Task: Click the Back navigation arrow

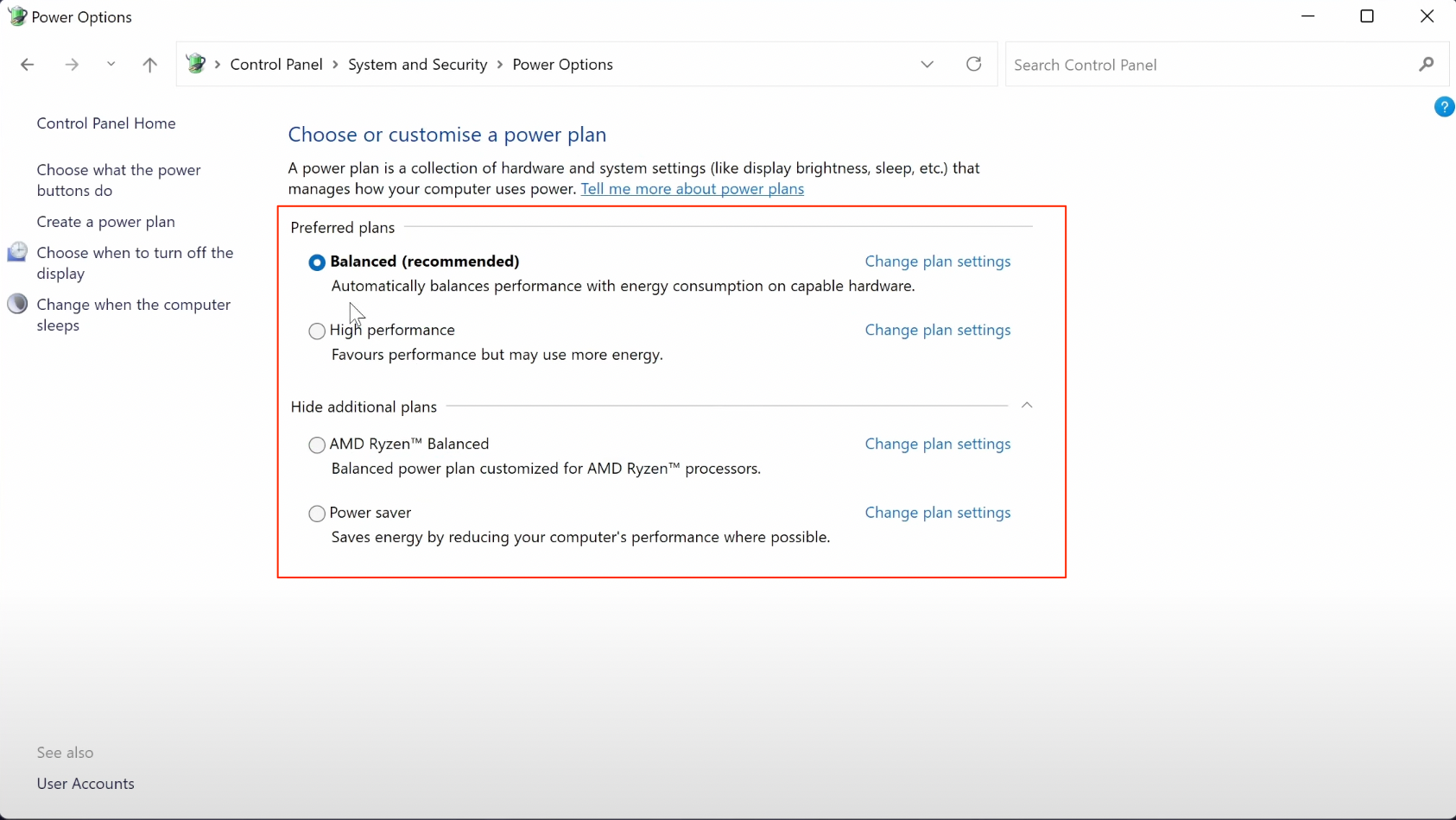Action: (x=28, y=65)
